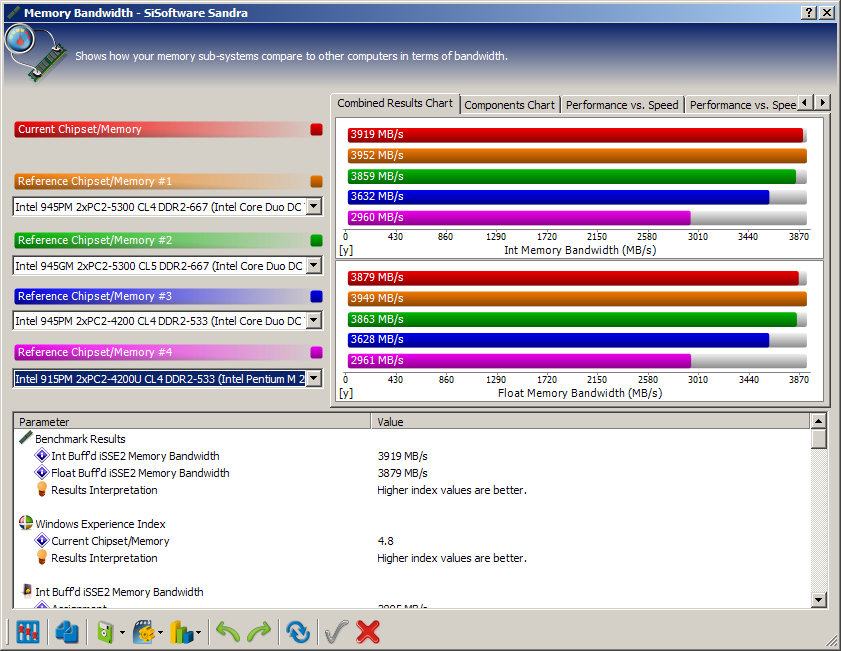The height and width of the screenshot is (651, 841).
Task: Click the Float Memory Bandwidth (MB/s) axis title
Action: pos(580,393)
